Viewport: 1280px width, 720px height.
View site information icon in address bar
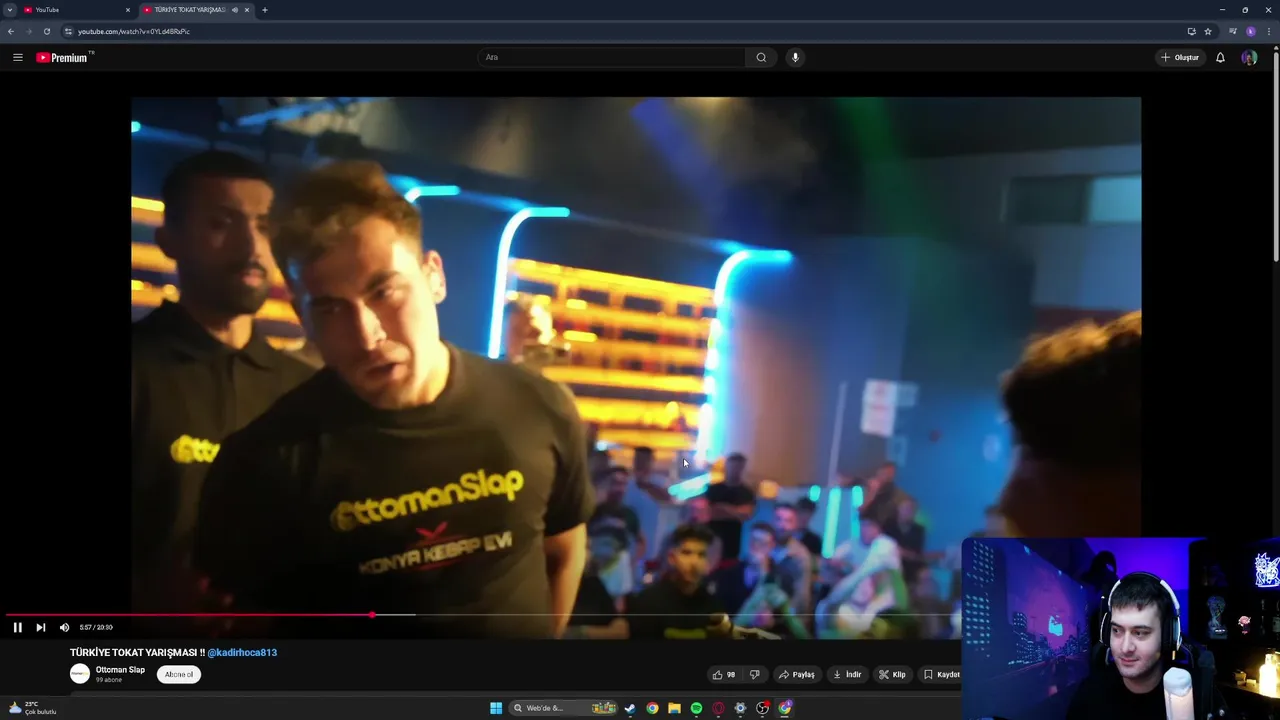coord(68,31)
